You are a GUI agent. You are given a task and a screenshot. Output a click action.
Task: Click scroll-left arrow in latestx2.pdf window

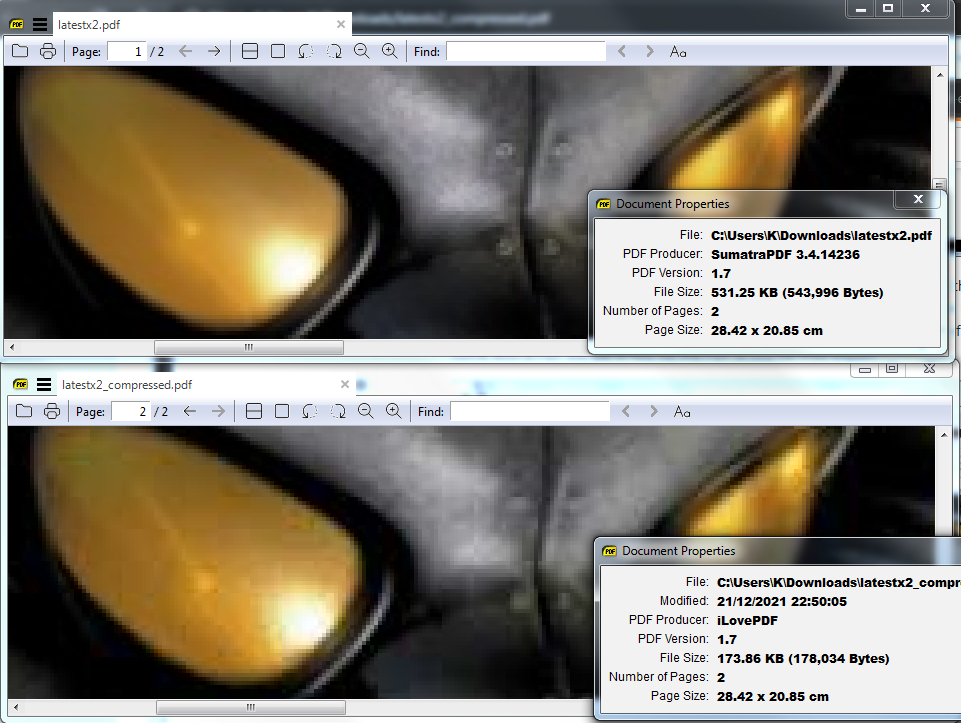[x=12, y=347]
